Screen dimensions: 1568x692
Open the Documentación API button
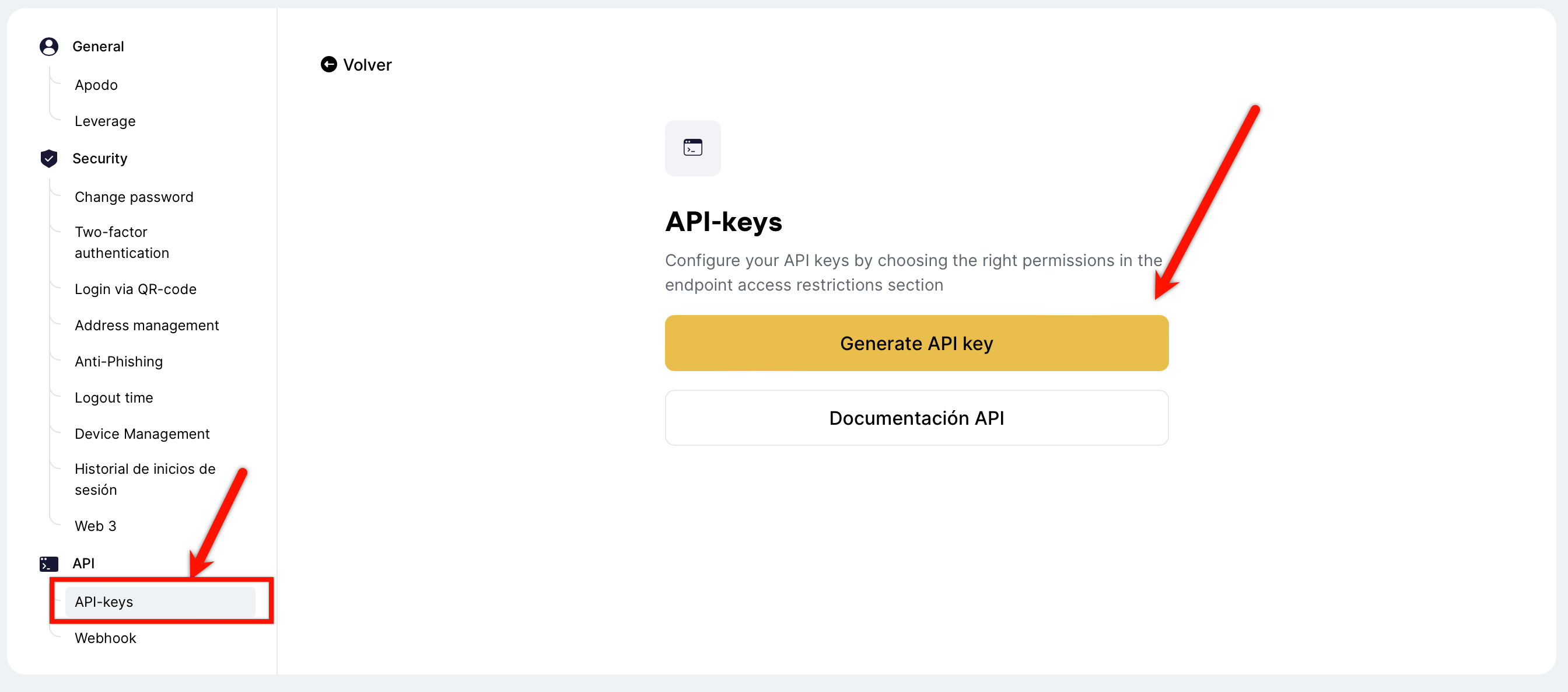tap(916, 418)
